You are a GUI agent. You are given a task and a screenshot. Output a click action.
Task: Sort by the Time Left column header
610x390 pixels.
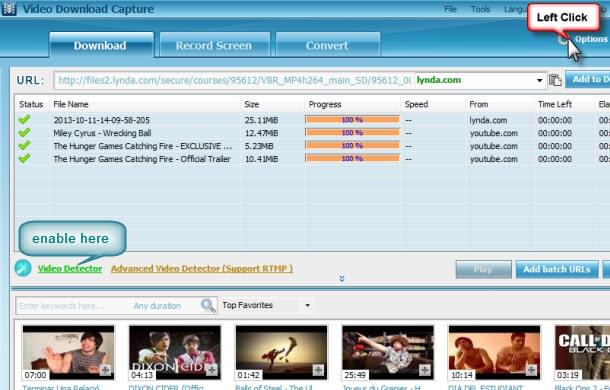(x=555, y=104)
